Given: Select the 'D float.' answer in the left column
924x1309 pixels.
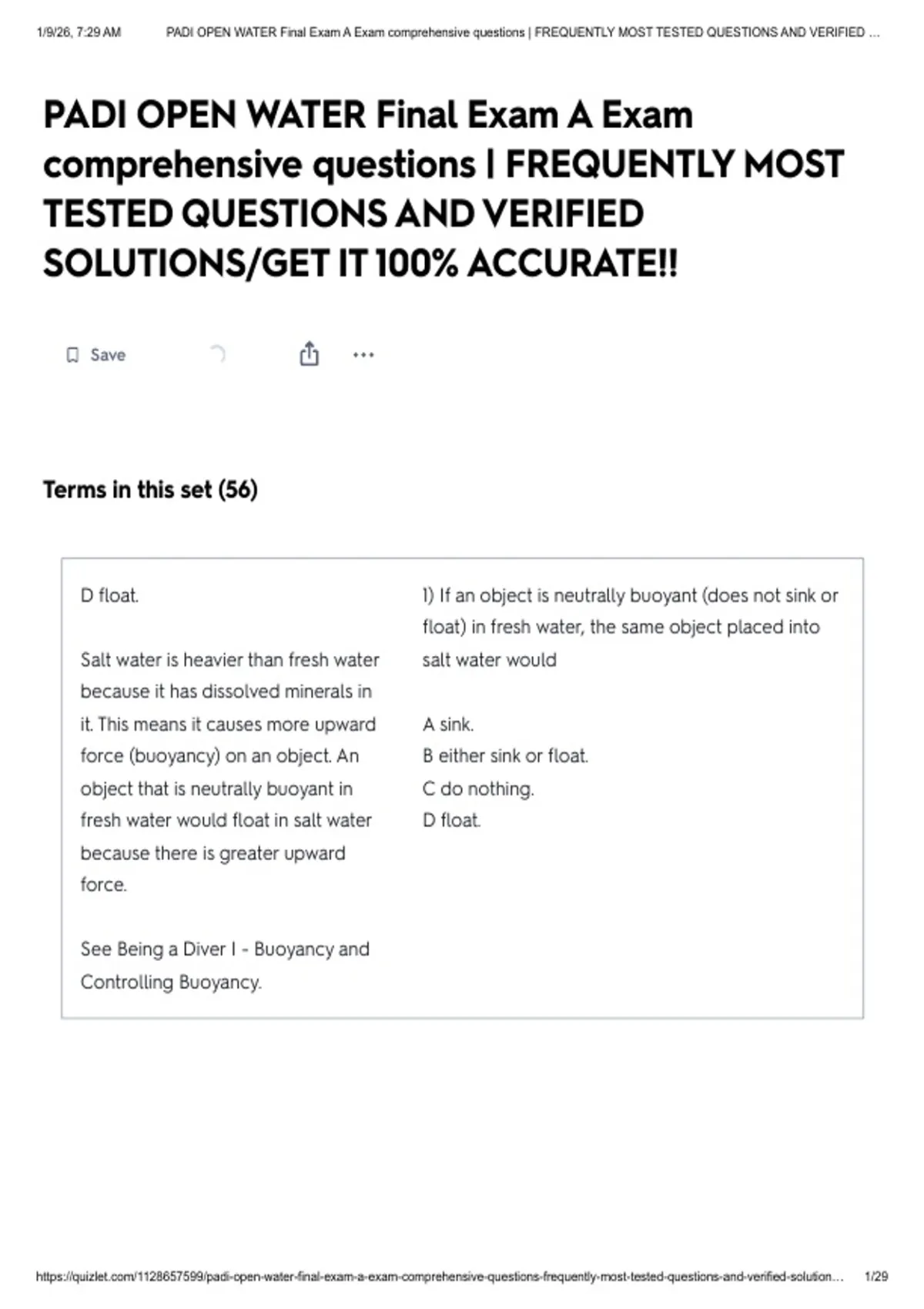Looking at the screenshot, I should [110, 595].
